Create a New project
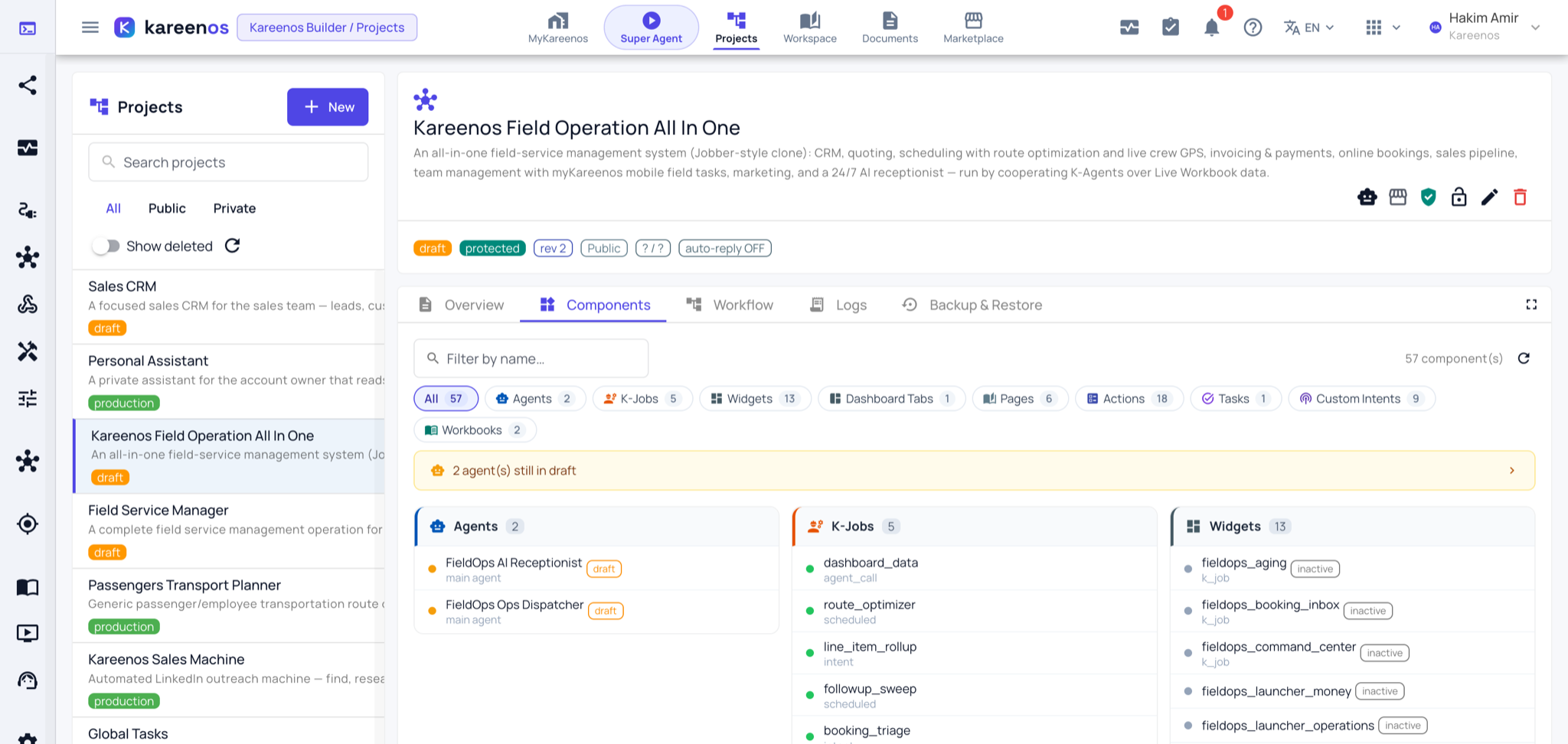Viewport: 1568px width, 744px height. point(328,107)
